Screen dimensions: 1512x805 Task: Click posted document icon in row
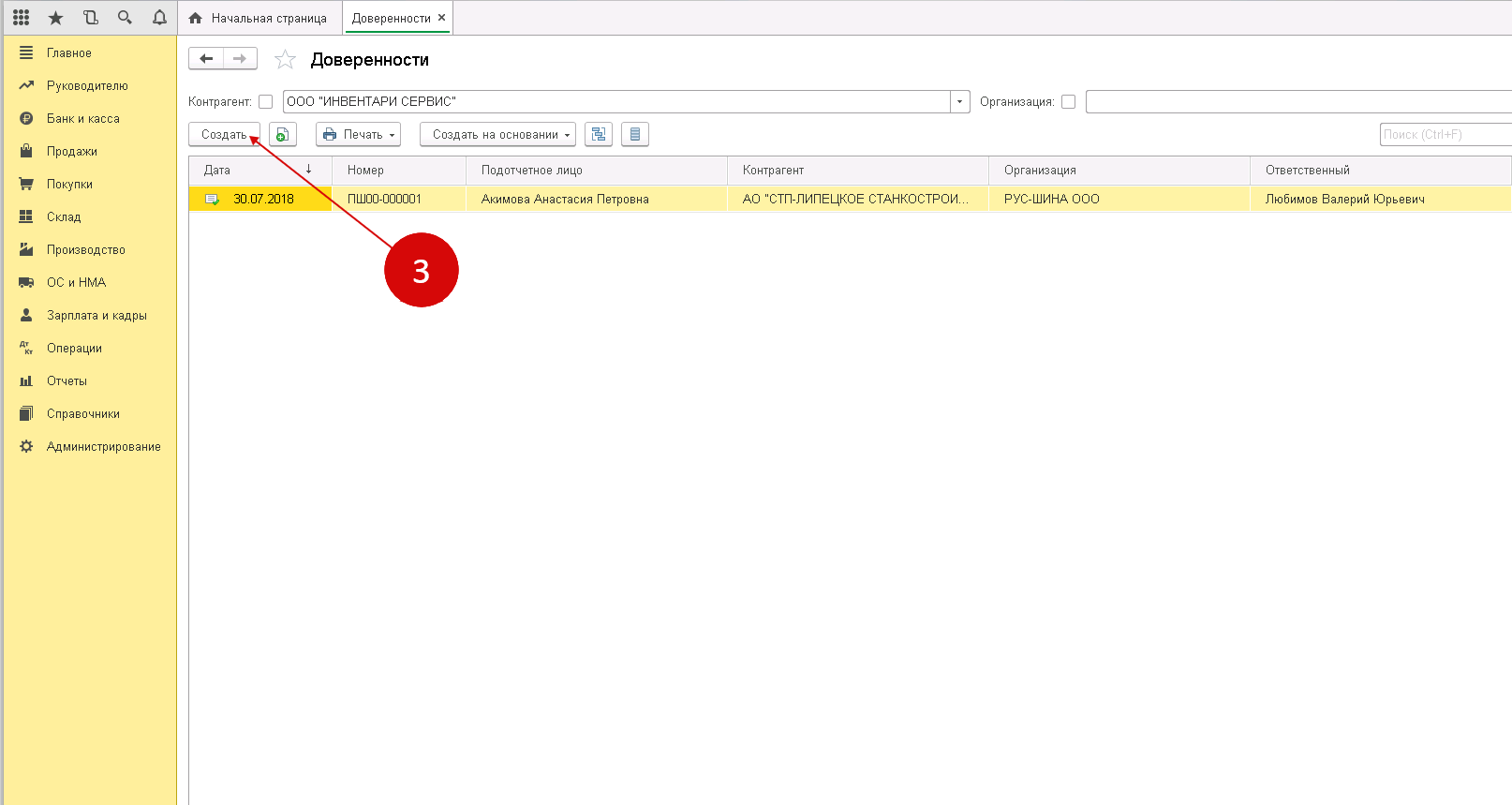(x=212, y=200)
